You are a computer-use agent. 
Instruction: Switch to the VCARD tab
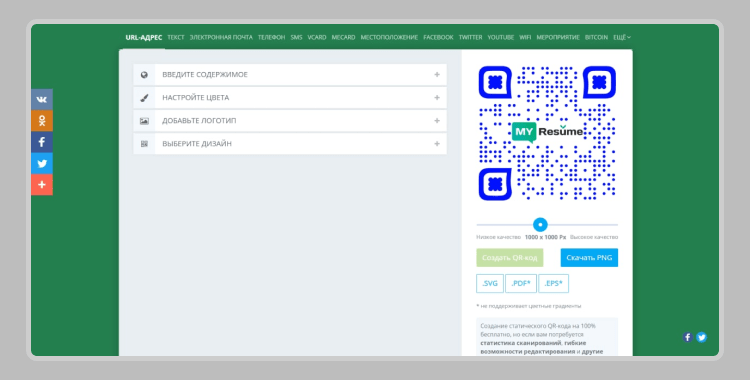317,37
